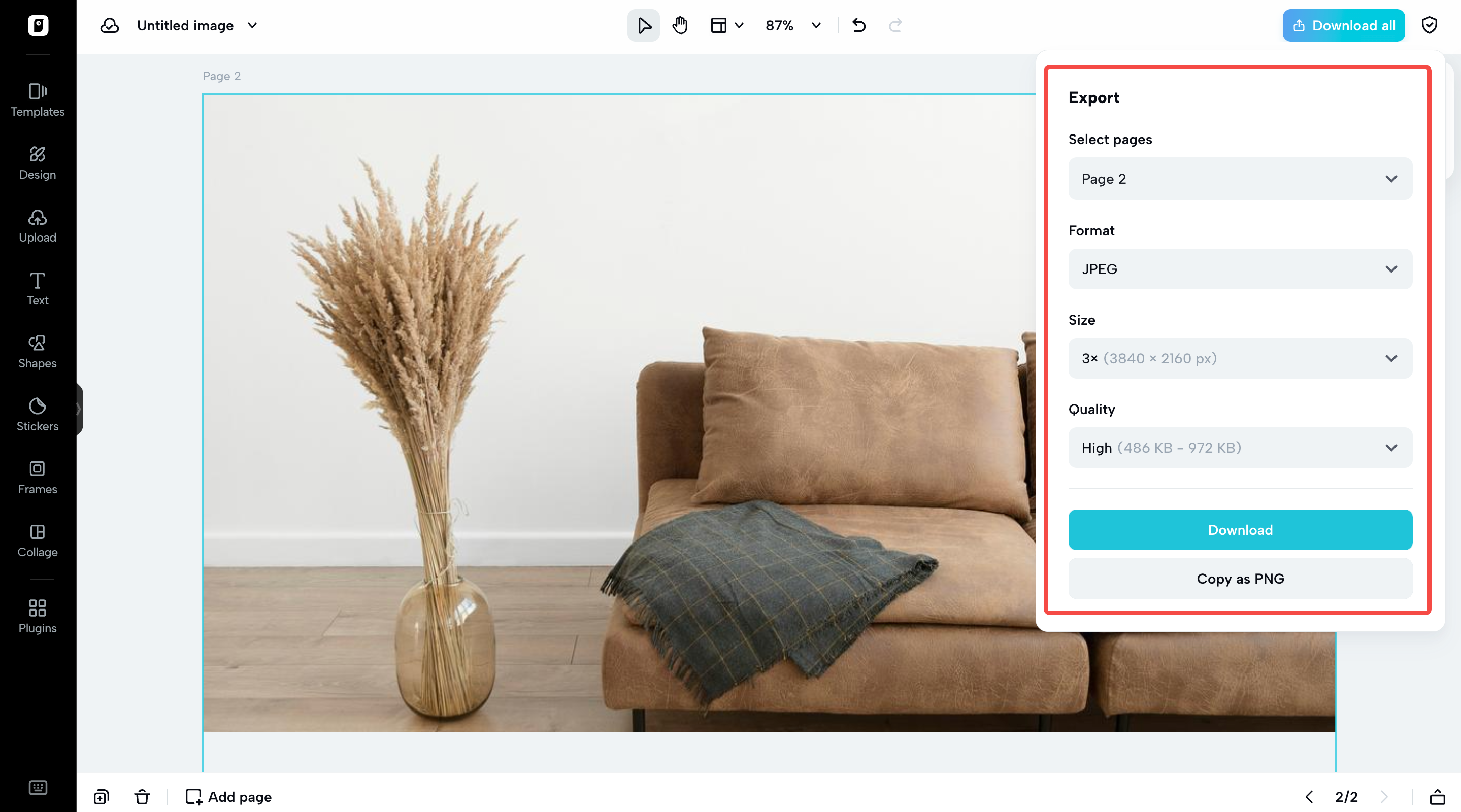The width and height of the screenshot is (1461, 812).
Task: Select the hand pan tool
Action: (x=679, y=25)
